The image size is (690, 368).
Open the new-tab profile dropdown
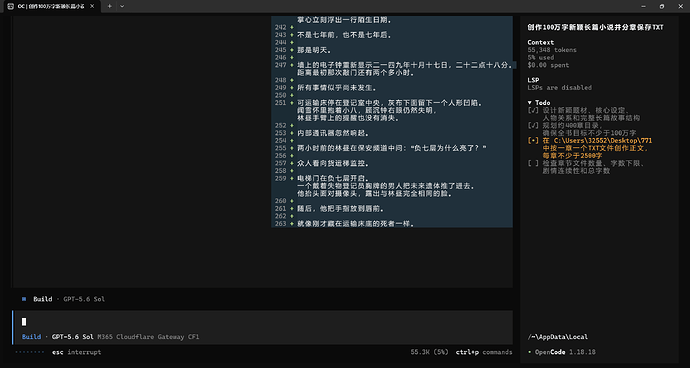122,6
